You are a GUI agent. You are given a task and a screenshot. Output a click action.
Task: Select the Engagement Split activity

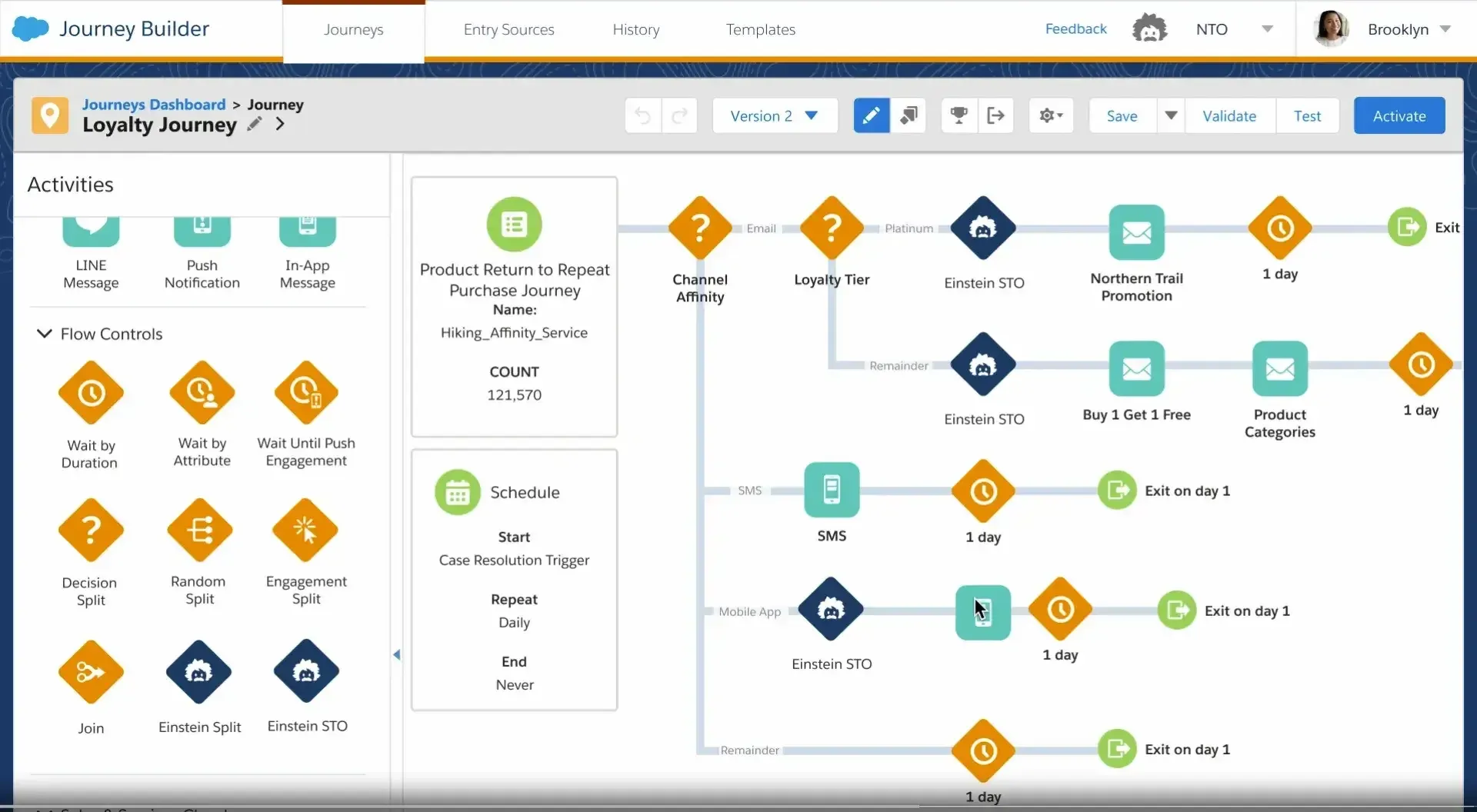click(305, 531)
